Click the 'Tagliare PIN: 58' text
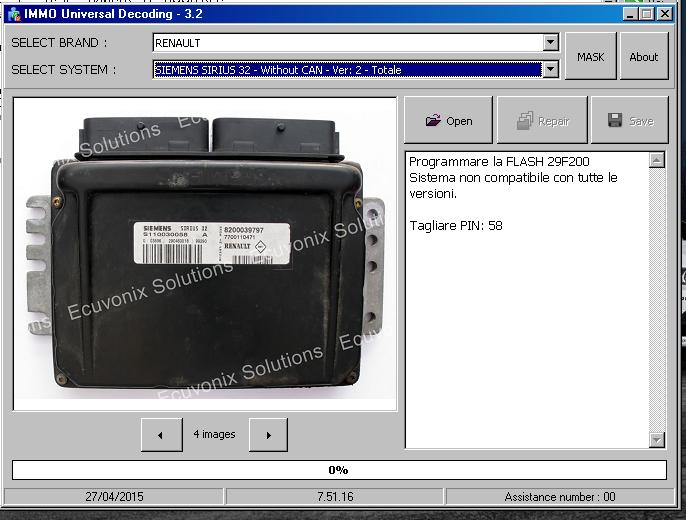The height and width of the screenshot is (520, 686). coord(456,226)
